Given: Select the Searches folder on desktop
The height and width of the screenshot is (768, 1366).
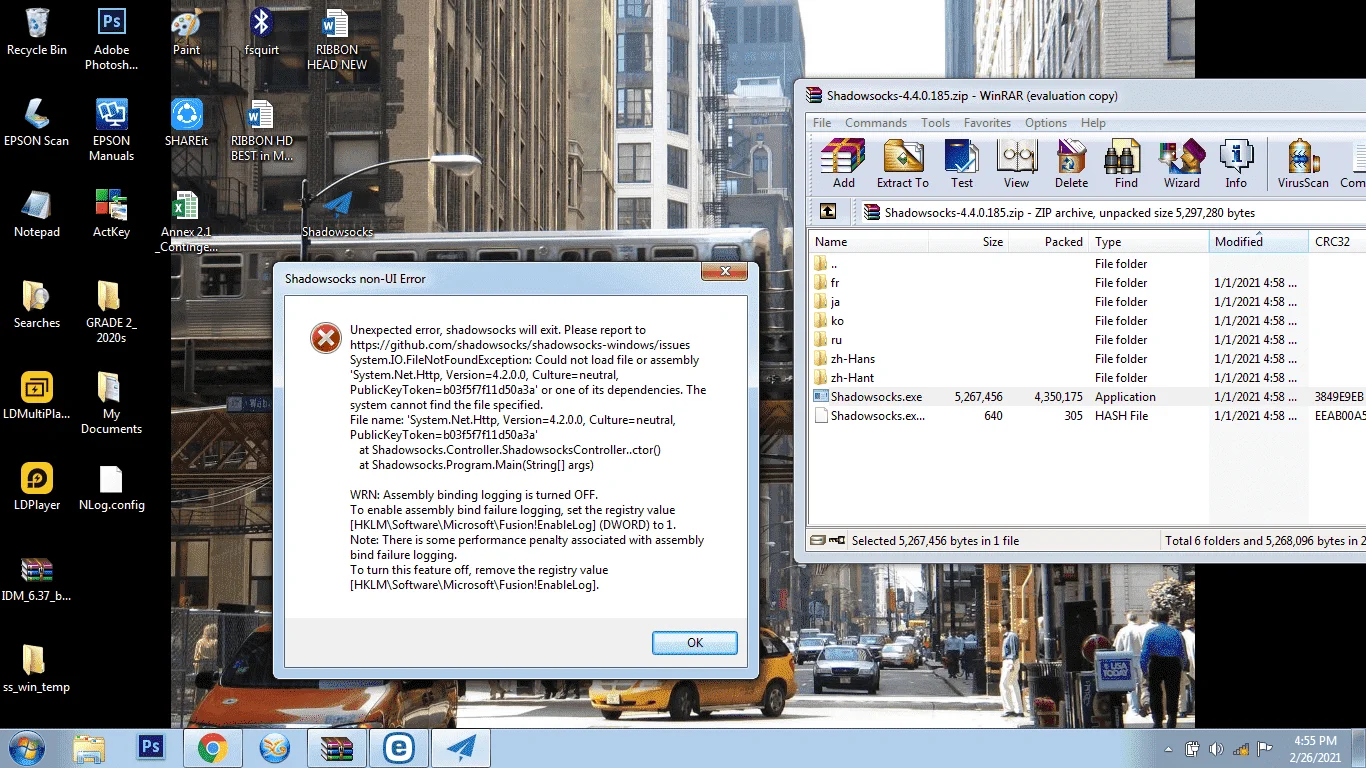Looking at the screenshot, I should 37,305.
